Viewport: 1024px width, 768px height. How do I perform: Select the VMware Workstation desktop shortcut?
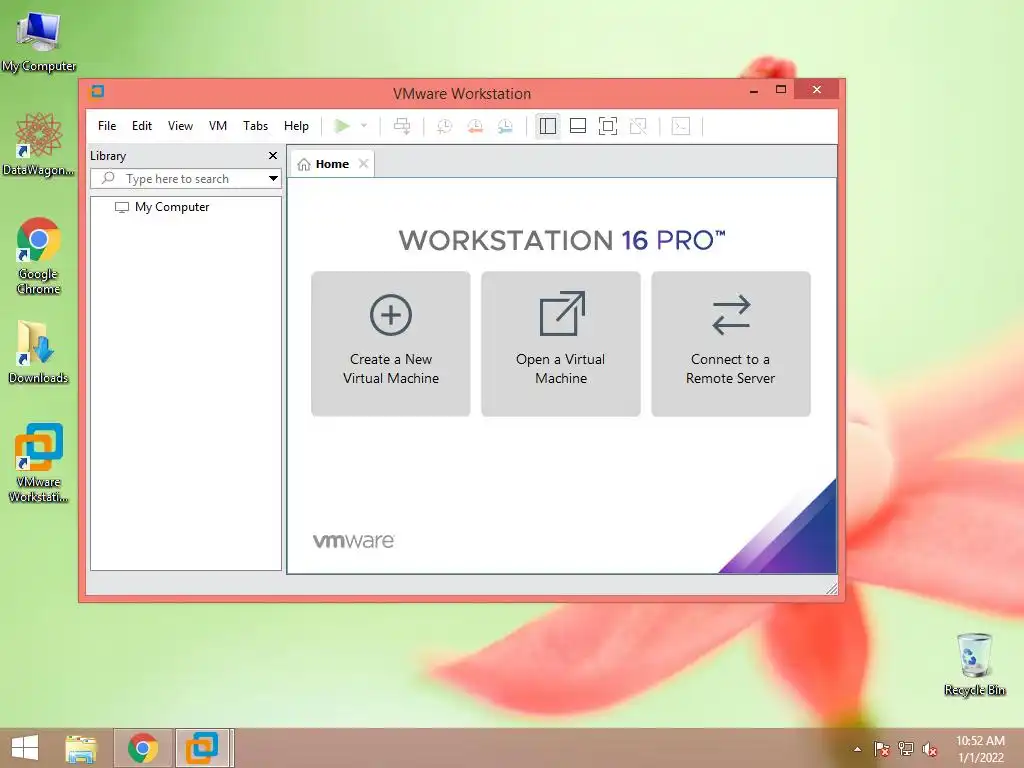click(x=39, y=463)
